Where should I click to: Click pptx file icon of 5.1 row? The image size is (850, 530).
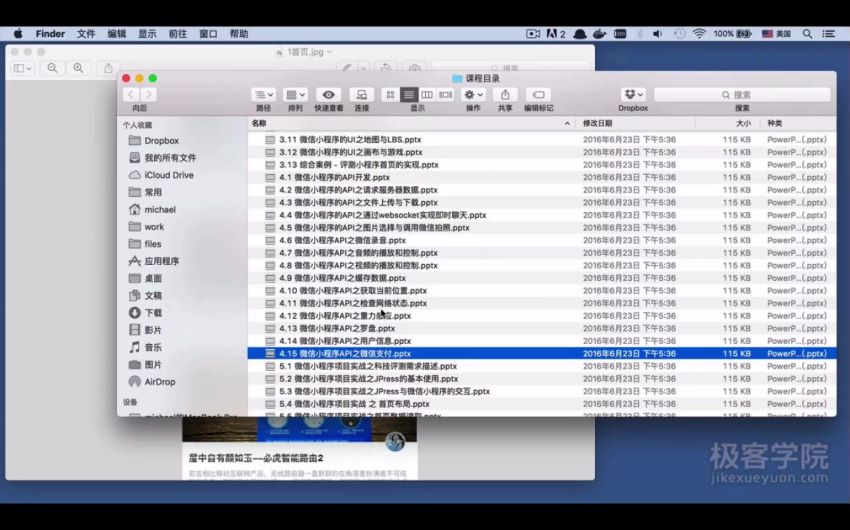point(270,366)
